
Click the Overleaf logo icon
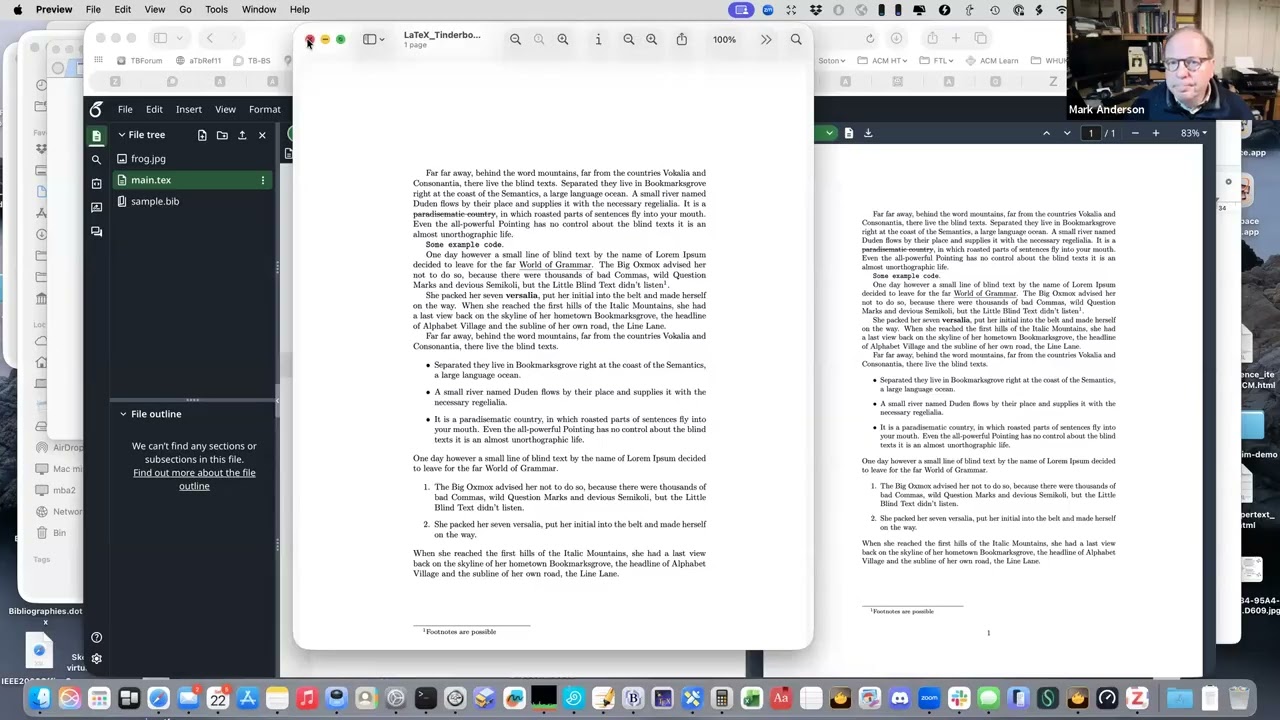96,109
